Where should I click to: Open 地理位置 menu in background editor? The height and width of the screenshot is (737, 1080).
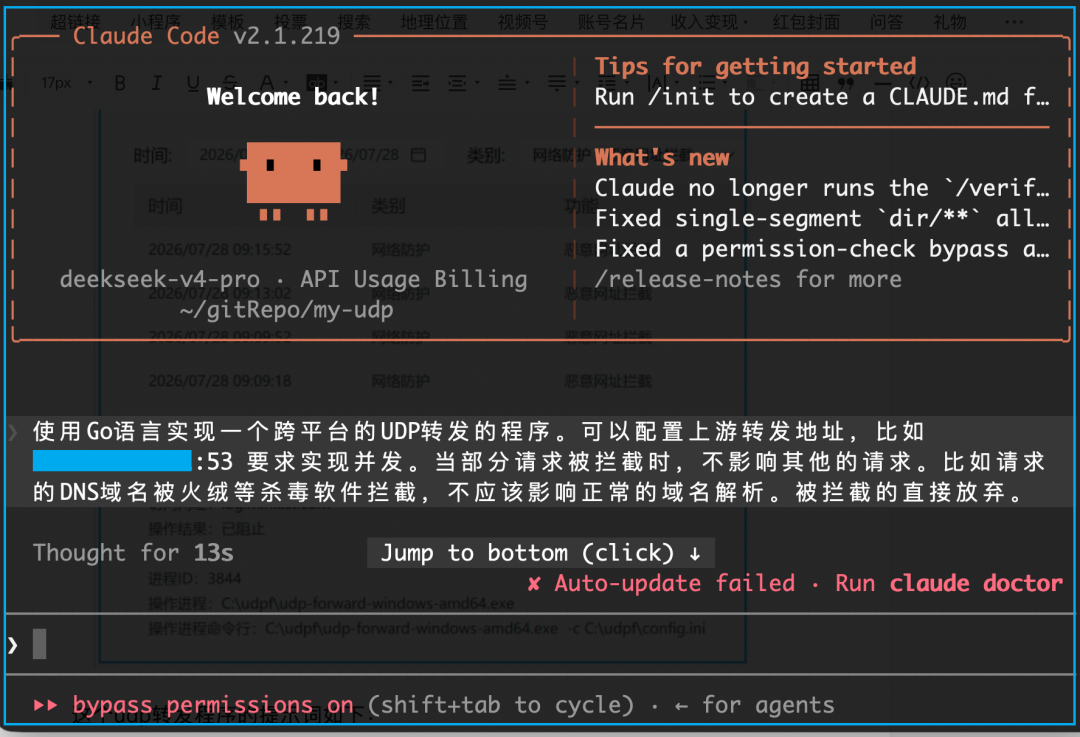[434, 22]
